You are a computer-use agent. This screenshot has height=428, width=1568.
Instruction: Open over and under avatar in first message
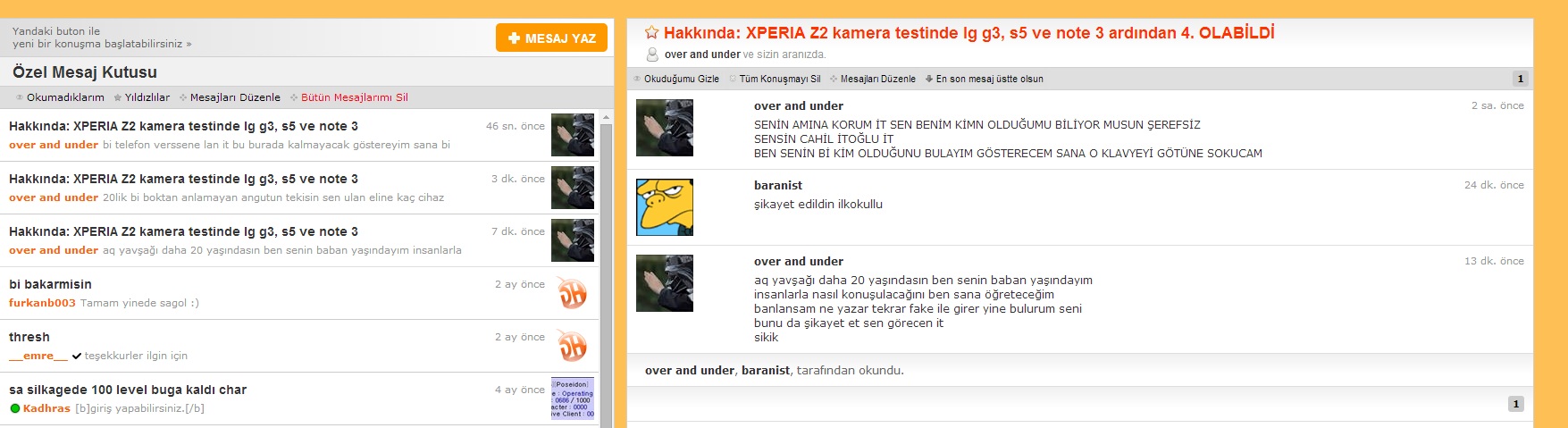[x=665, y=128]
